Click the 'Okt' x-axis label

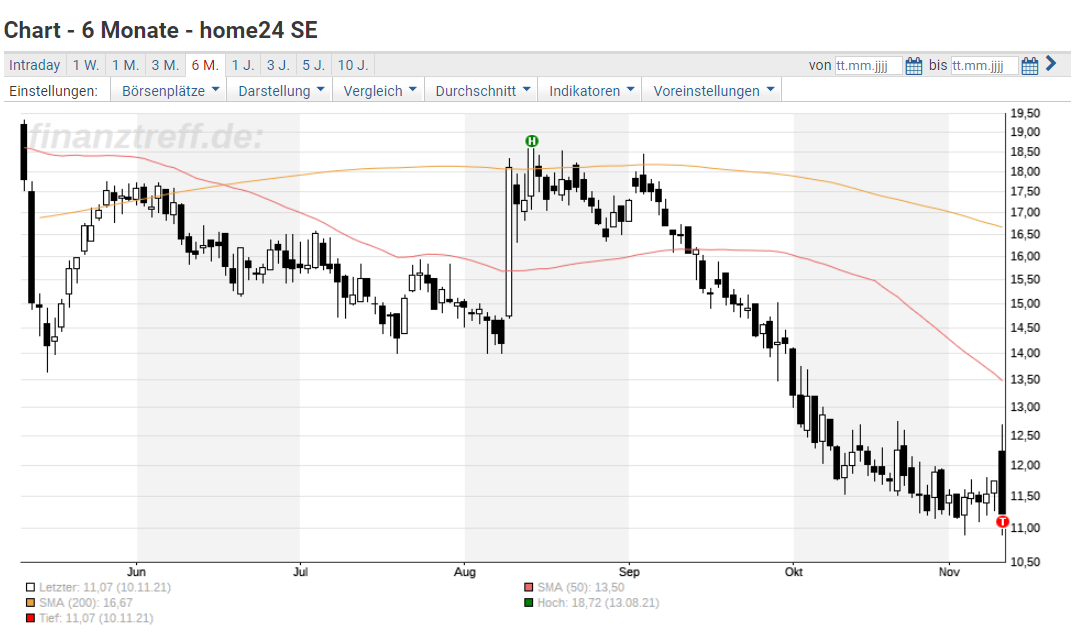pos(794,572)
